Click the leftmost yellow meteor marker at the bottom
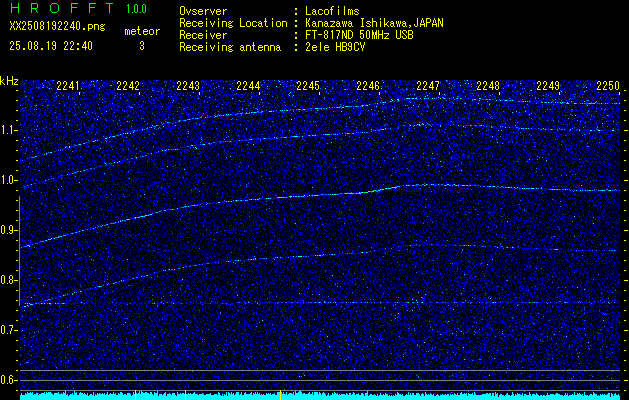The width and height of the screenshot is (629, 400). pyautogui.click(x=136, y=395)
